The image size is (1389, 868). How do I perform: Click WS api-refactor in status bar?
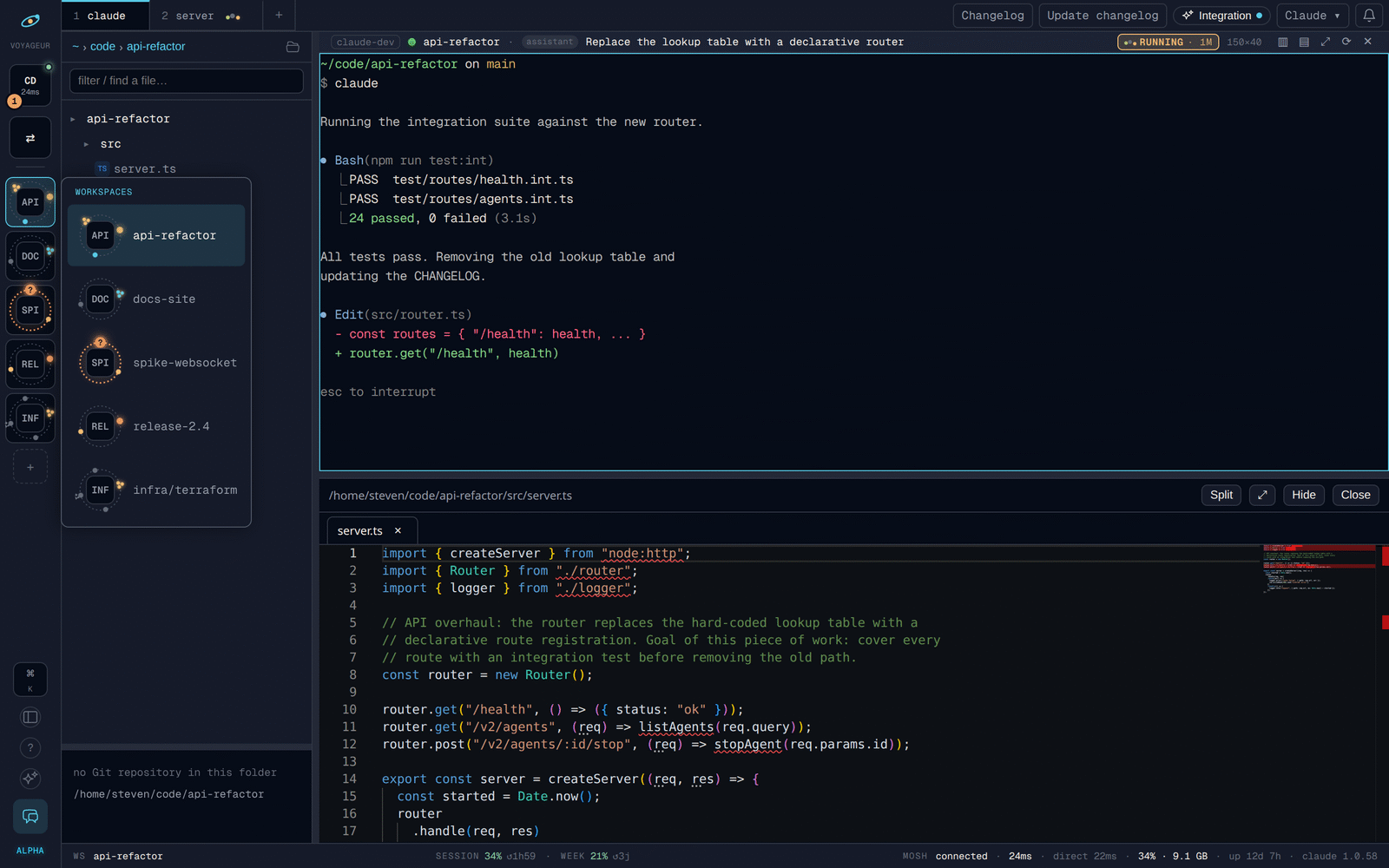(x=118, y=856)
